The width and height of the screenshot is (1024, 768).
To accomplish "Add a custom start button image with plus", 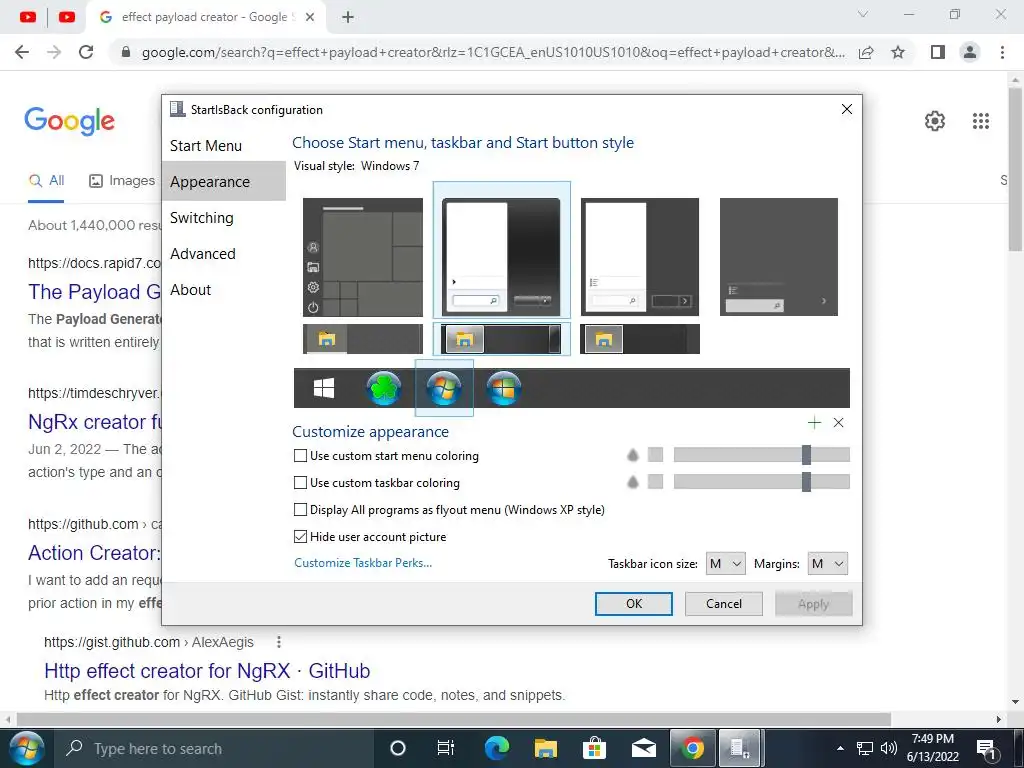I will point(814,423).
